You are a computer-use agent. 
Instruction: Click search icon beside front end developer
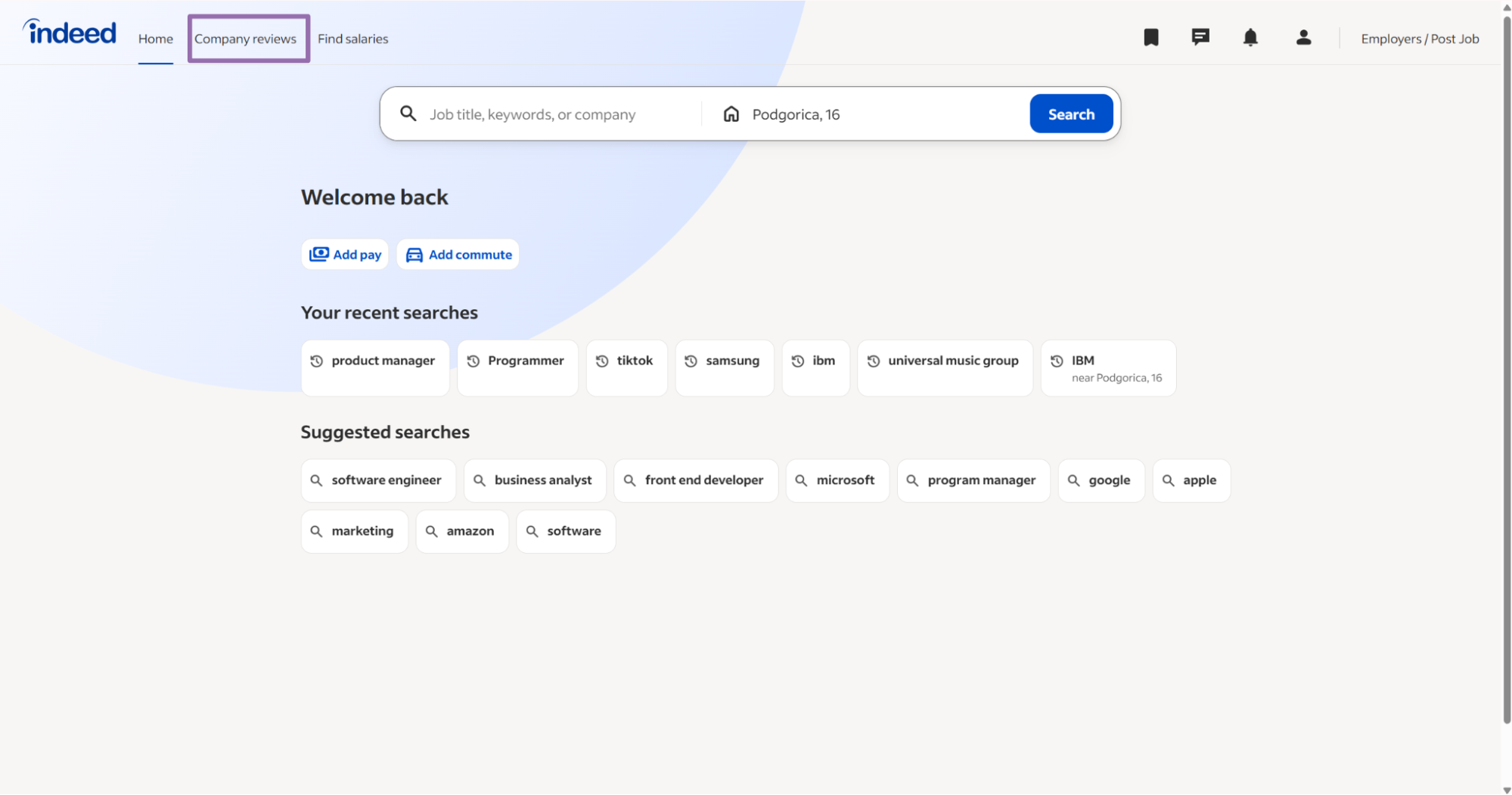tap(629, 480)
